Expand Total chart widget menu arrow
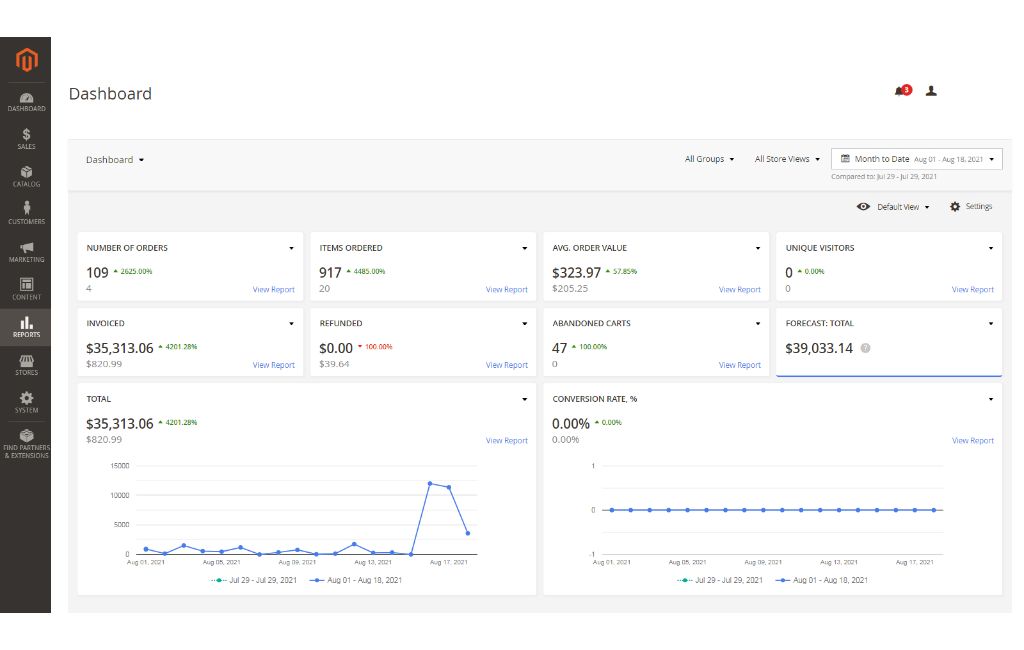 [x=524, y=399]
